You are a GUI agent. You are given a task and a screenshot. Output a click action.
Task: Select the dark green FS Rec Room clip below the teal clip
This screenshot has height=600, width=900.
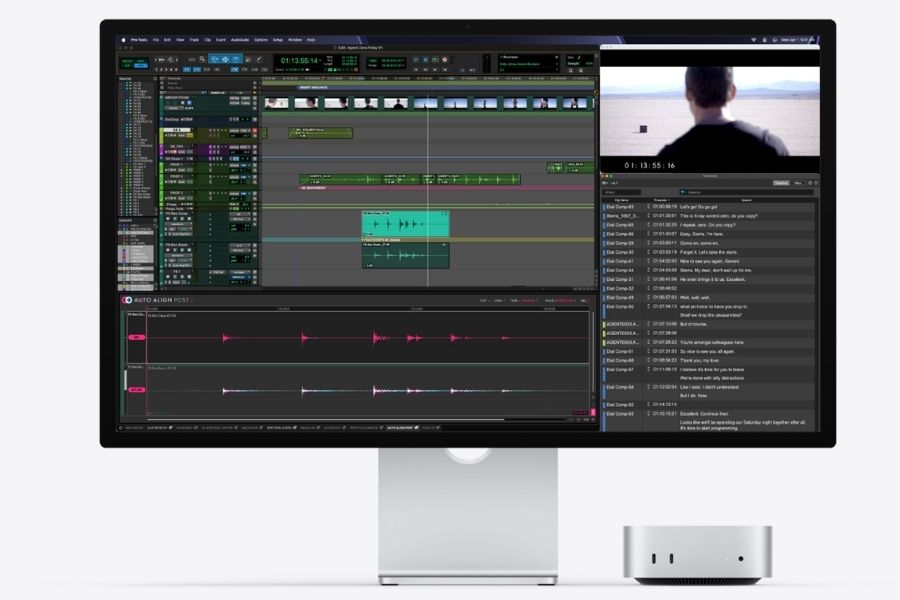(405, 255)
